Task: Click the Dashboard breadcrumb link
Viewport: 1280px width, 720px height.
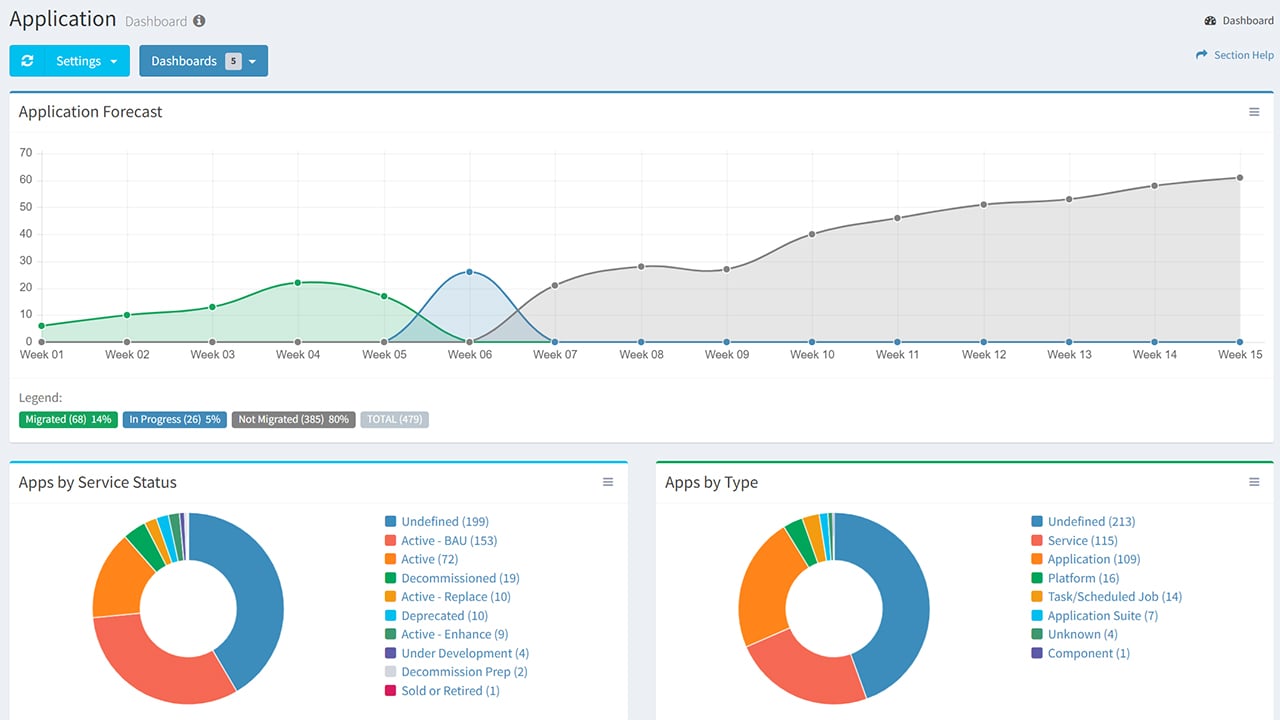Action: tap(1247, 20)
